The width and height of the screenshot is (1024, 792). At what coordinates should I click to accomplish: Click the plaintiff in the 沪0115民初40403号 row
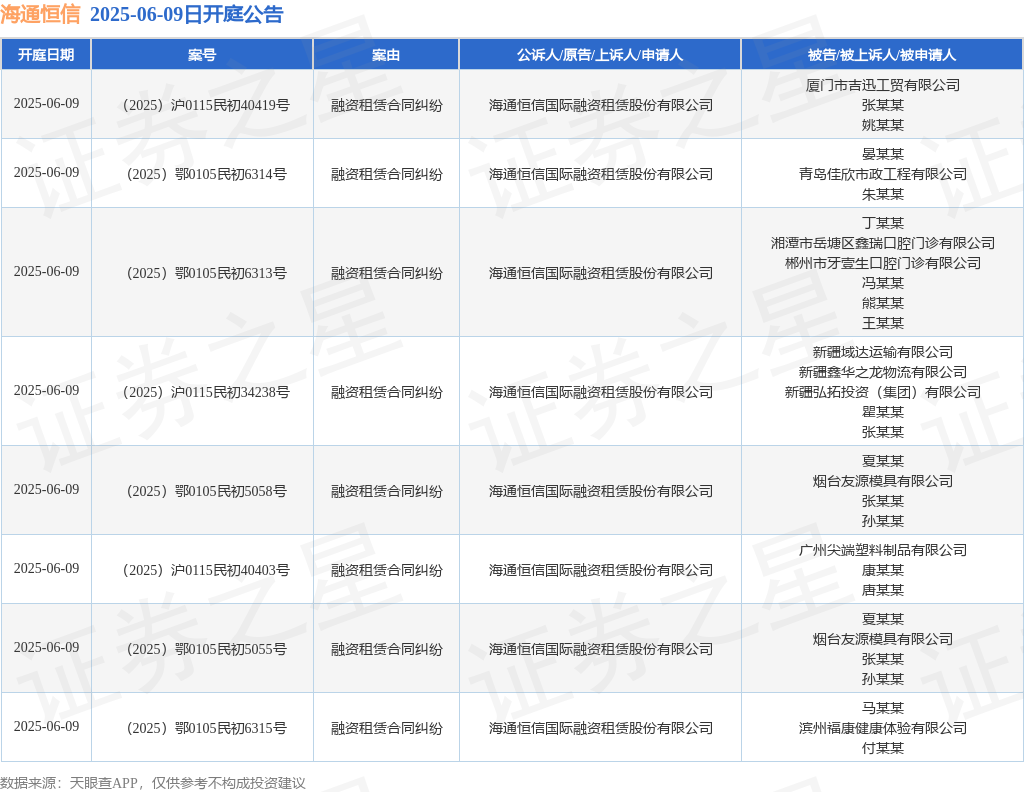pyautogui.click(x=601, y=570)
